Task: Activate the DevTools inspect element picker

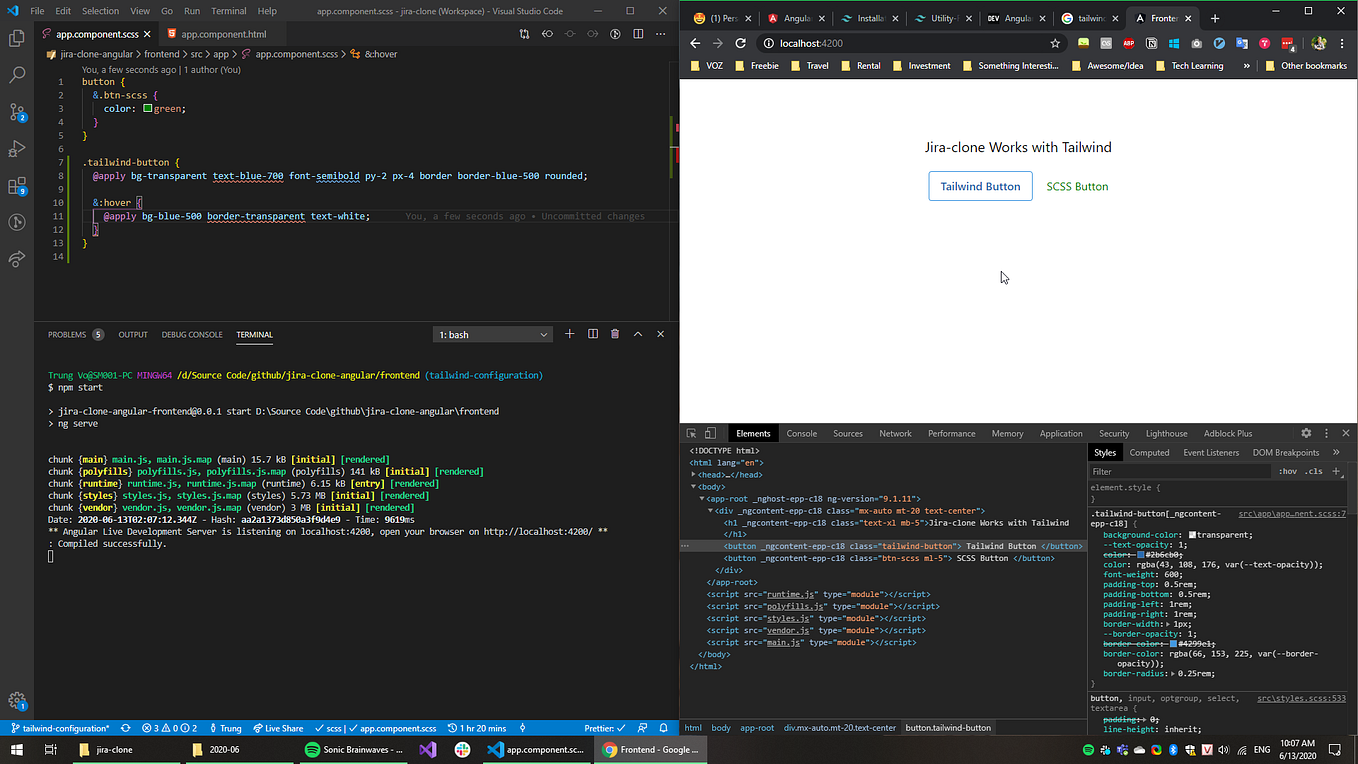Action: (690, 433)
